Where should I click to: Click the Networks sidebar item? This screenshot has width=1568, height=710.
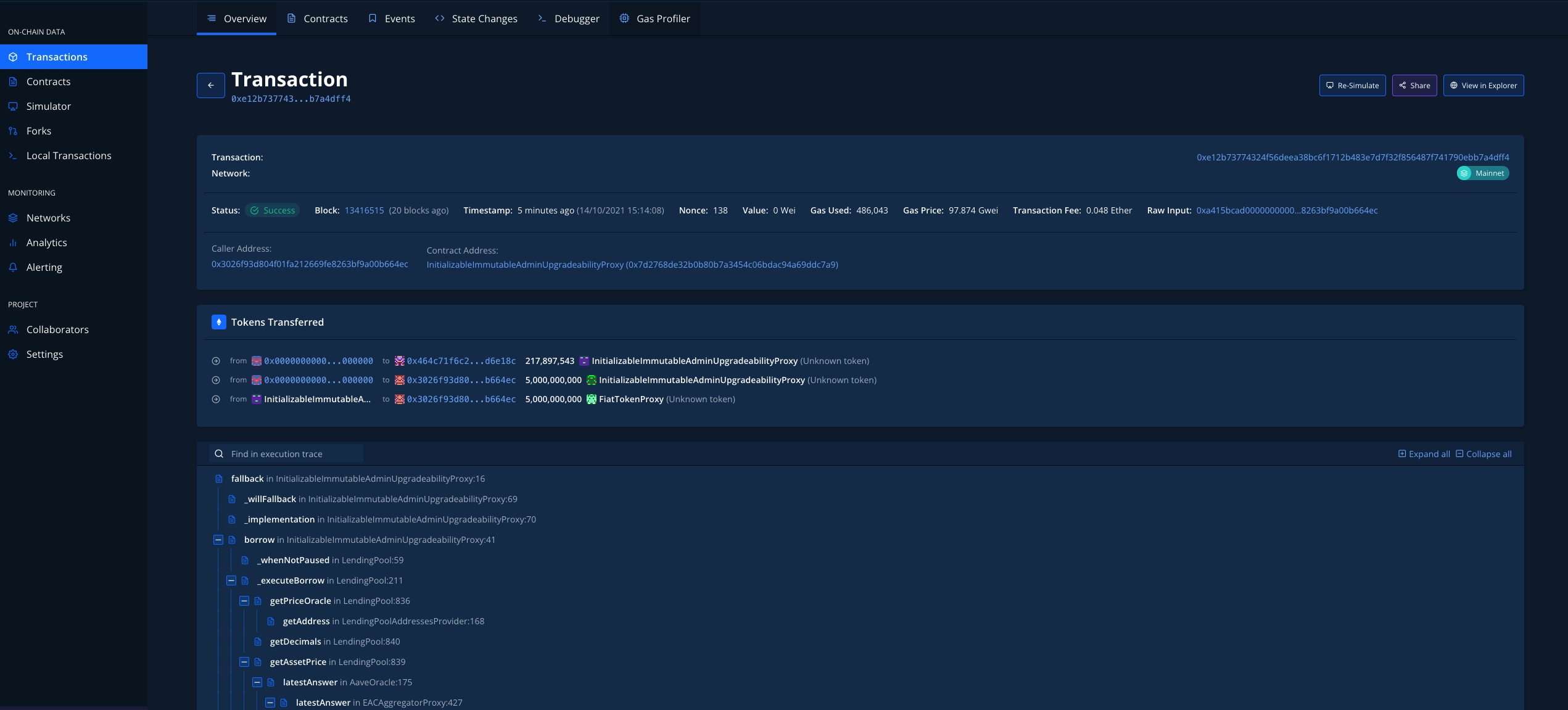[48, 218]
